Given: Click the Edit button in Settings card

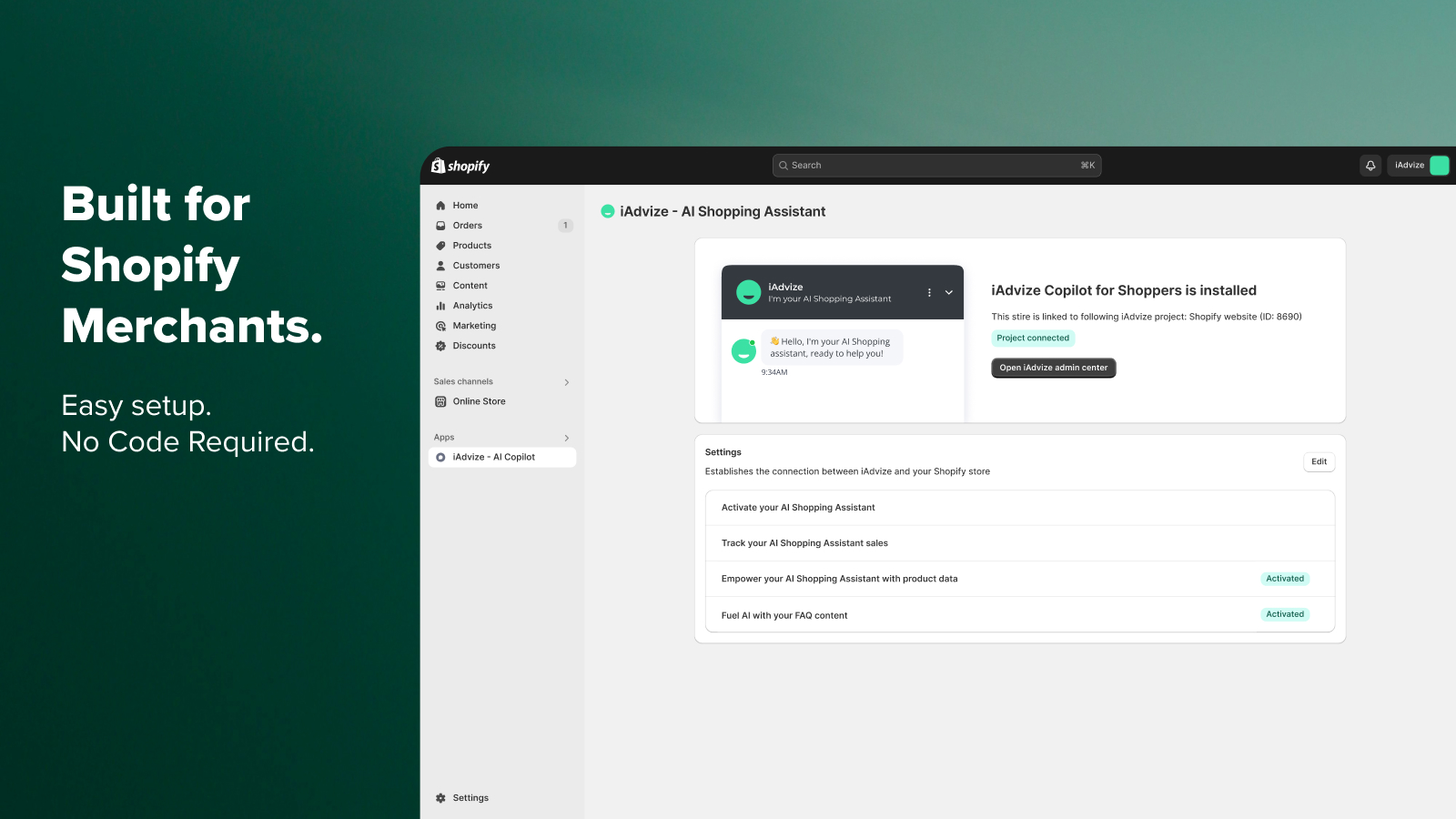Looking at the screenshot, I should click(1319, 462).
